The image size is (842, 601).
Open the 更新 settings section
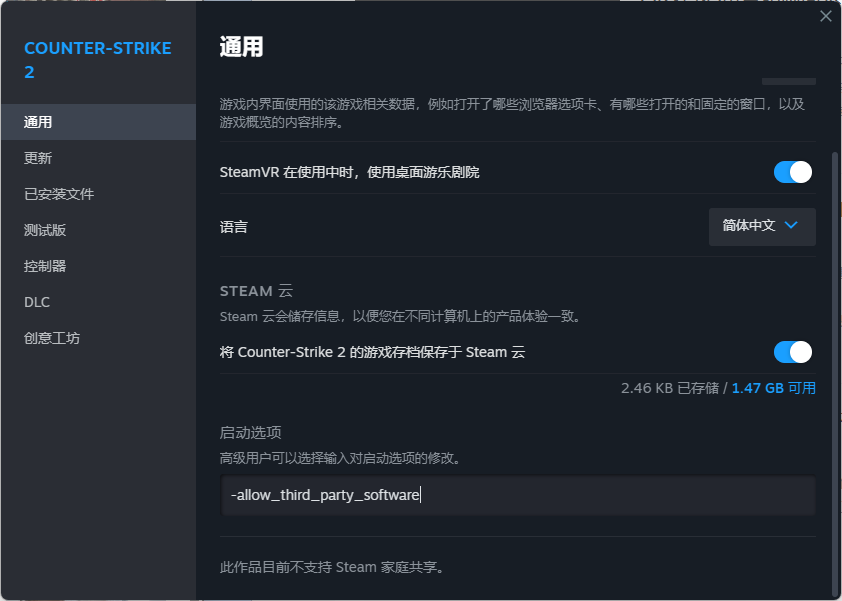[98, 158]
